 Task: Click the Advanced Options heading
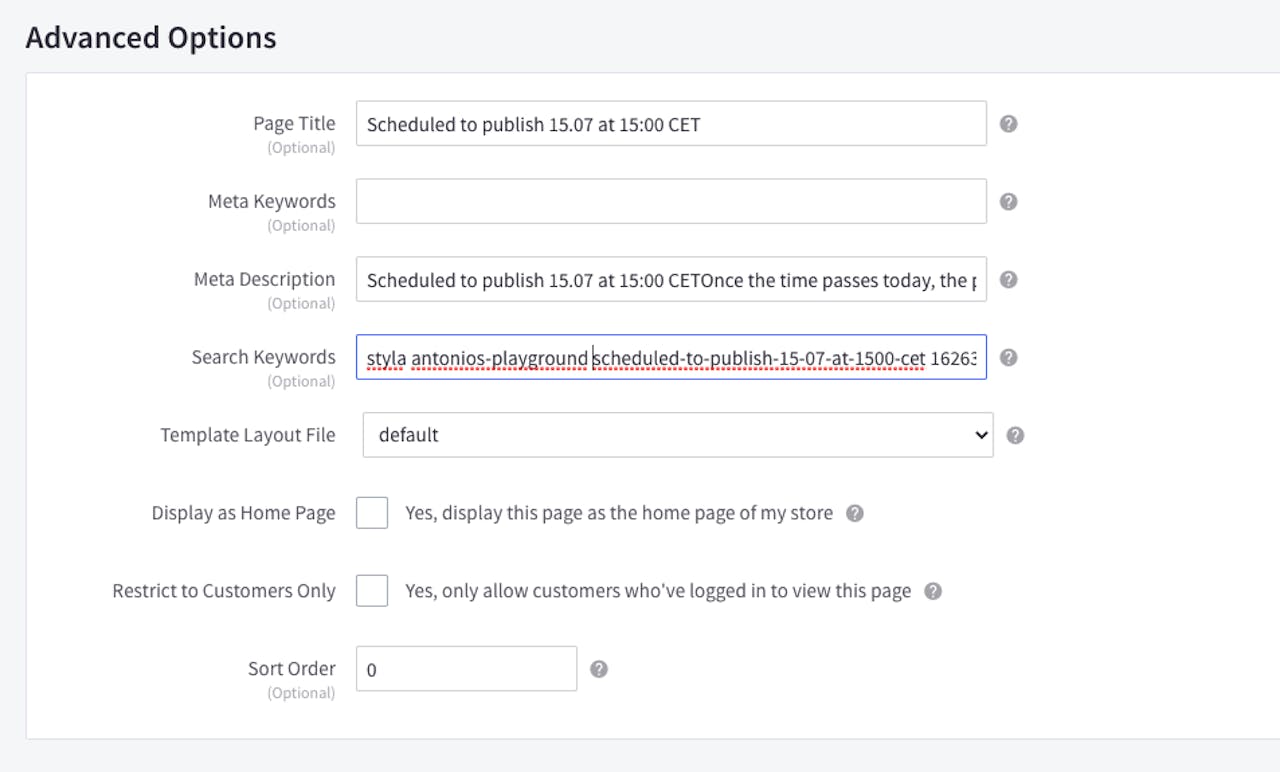tap(151, 38)
